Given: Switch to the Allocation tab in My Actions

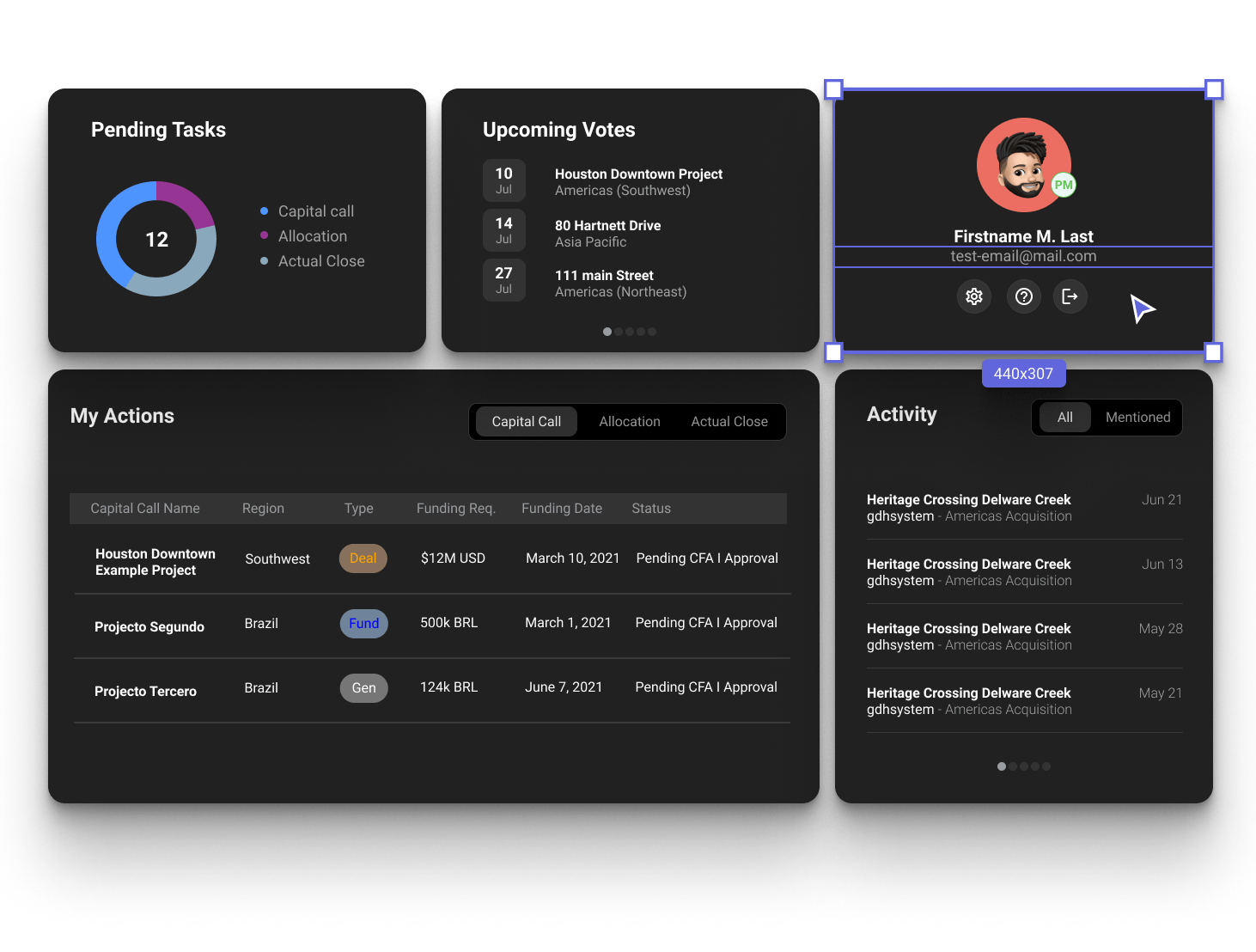Looking at the screenshot, I should coord(630,422).
